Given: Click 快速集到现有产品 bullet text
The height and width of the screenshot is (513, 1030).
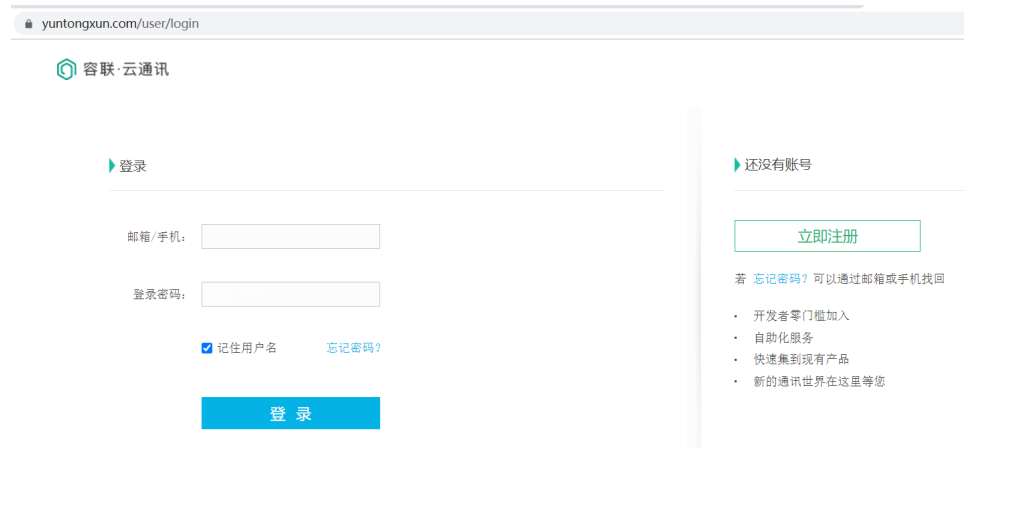Looking at the screenshot, I should pos(801,359).
